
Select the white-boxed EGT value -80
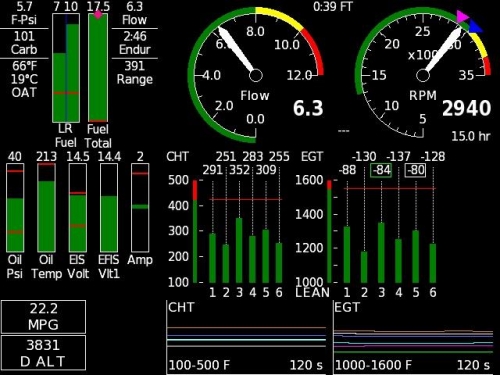[x=415, y=170]
